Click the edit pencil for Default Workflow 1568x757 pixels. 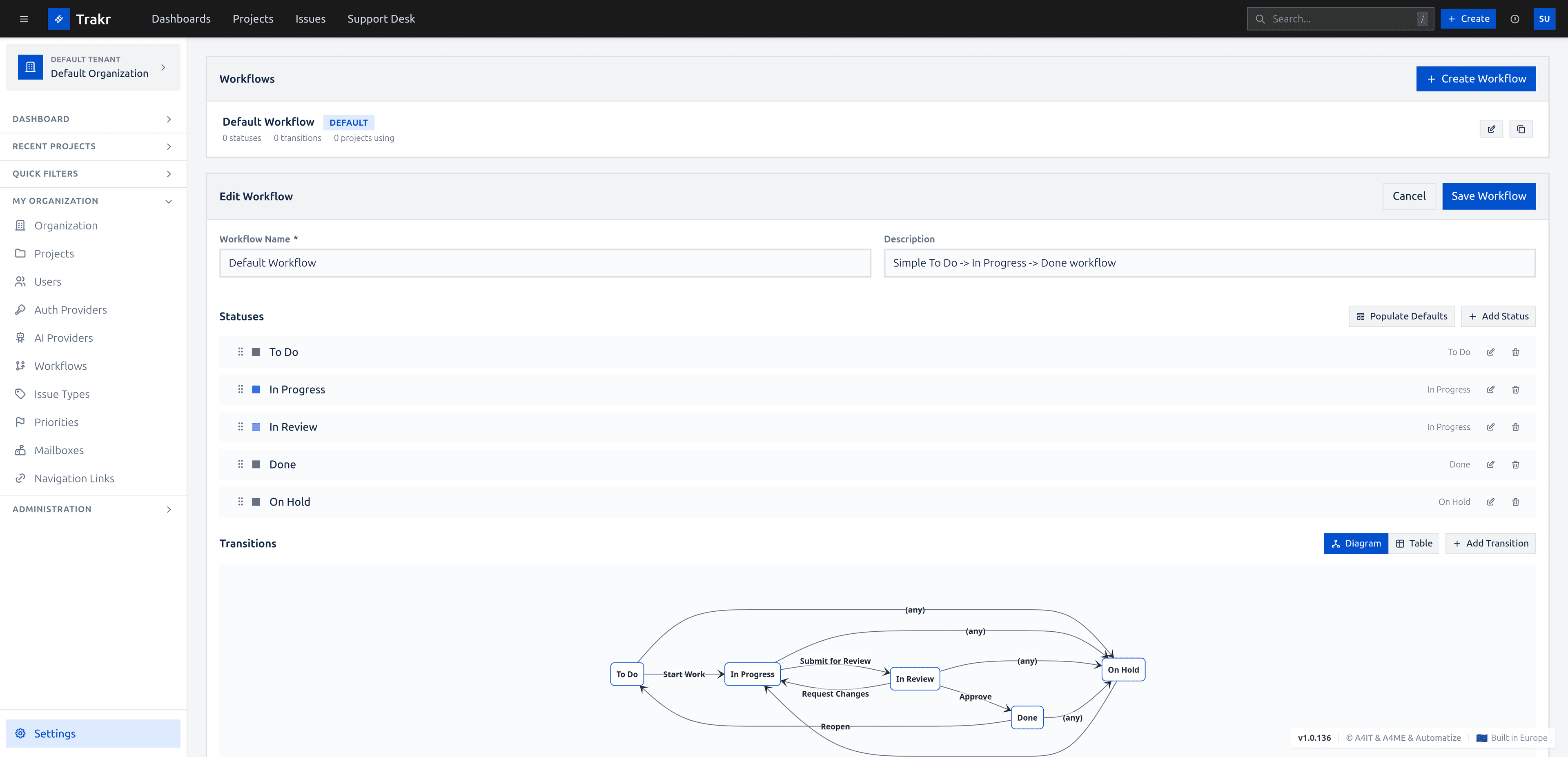(x=1491, y=129)
